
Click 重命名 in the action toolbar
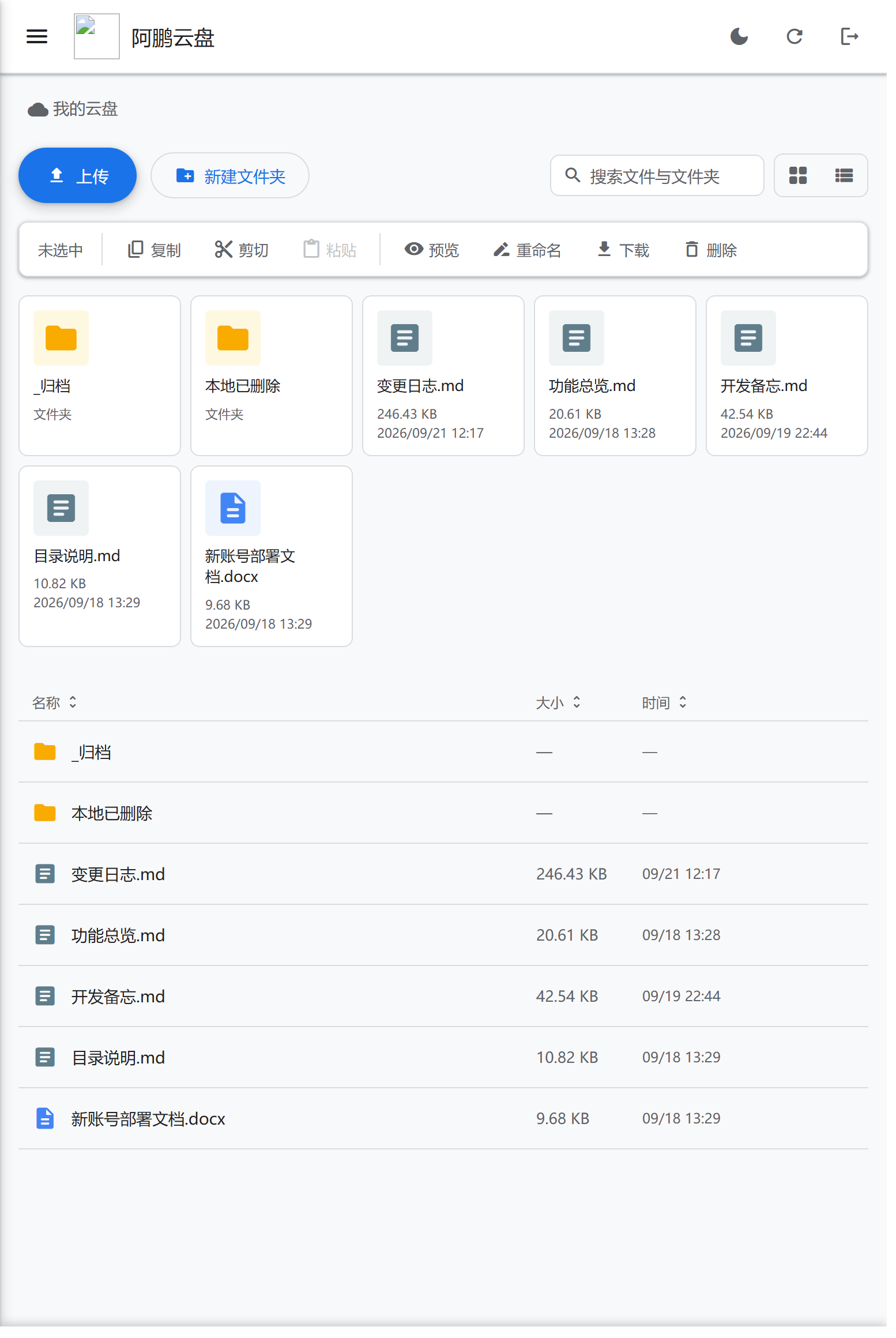coord(527,250)
